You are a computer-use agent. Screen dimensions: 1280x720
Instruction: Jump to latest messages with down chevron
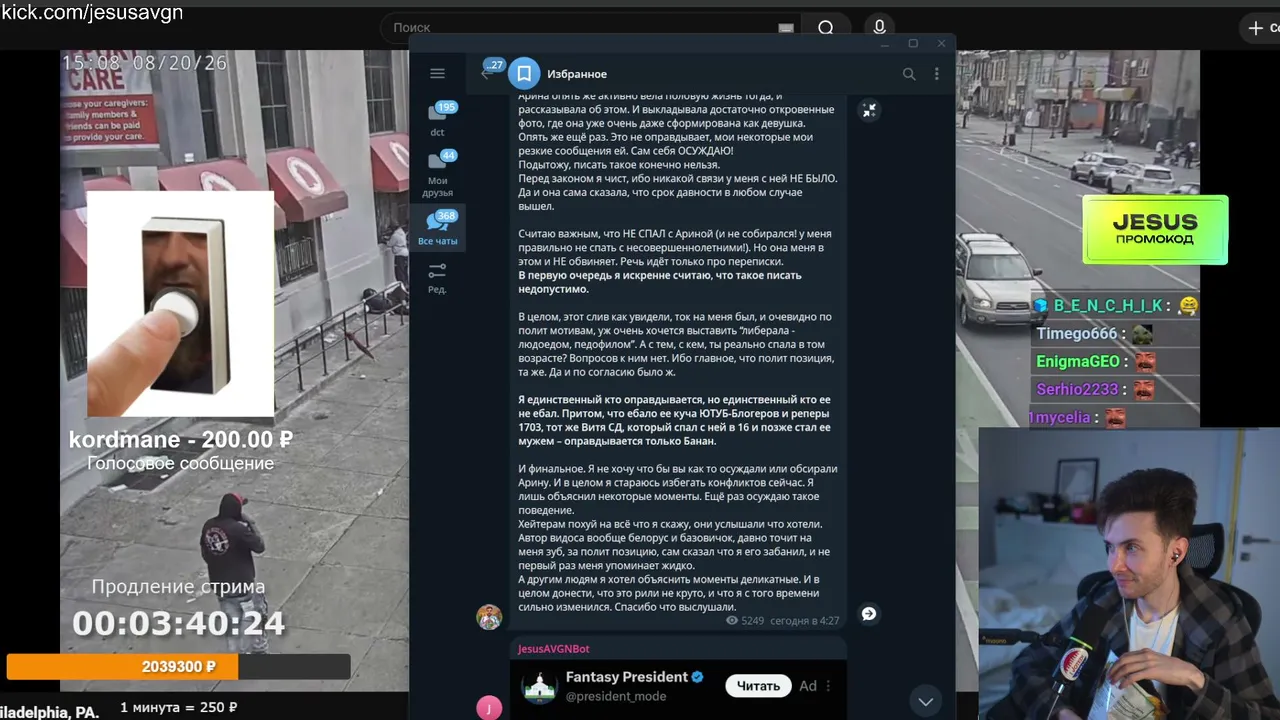[926, 700]
